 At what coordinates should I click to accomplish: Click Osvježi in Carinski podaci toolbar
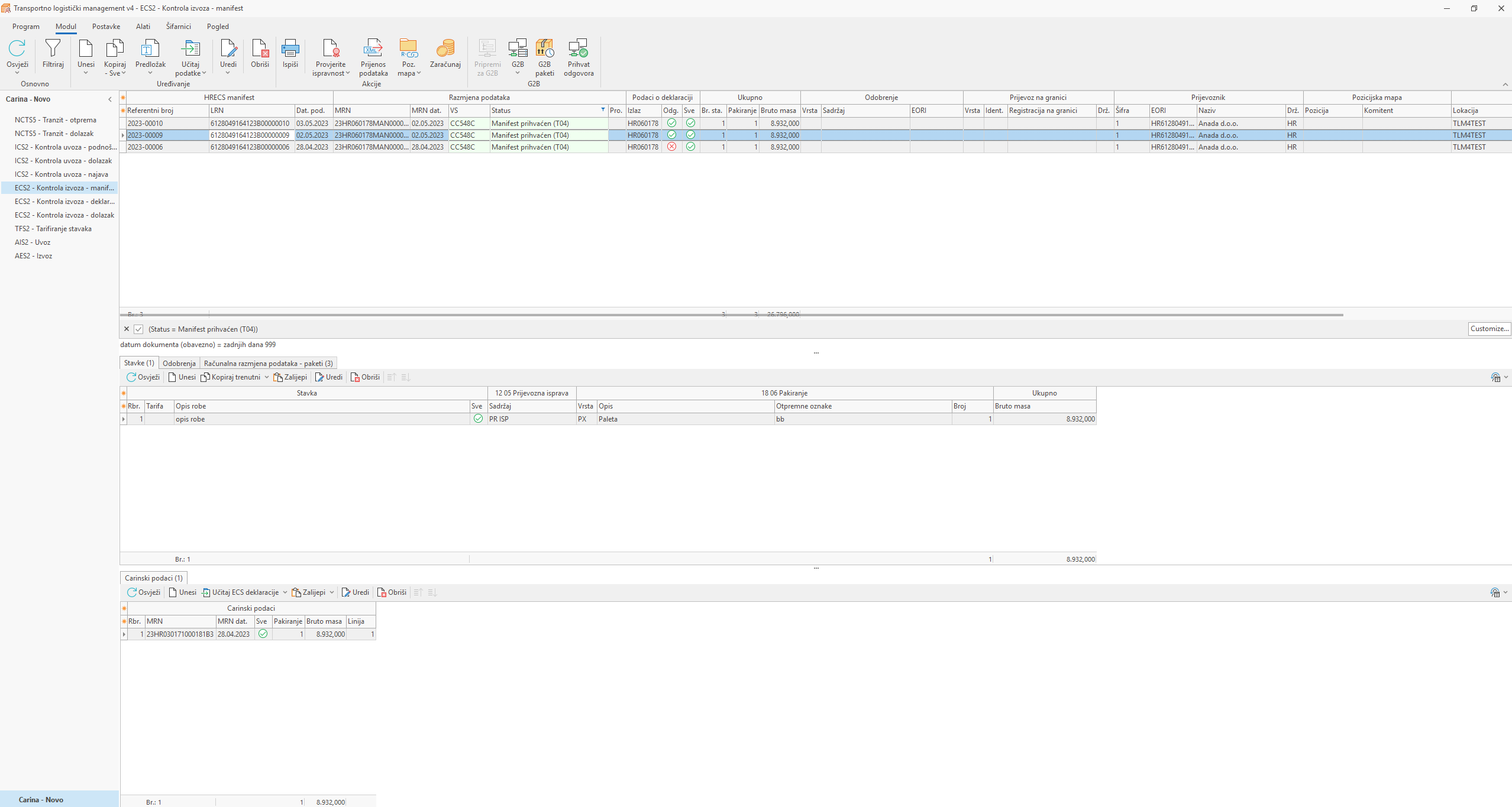click(143, 592)
